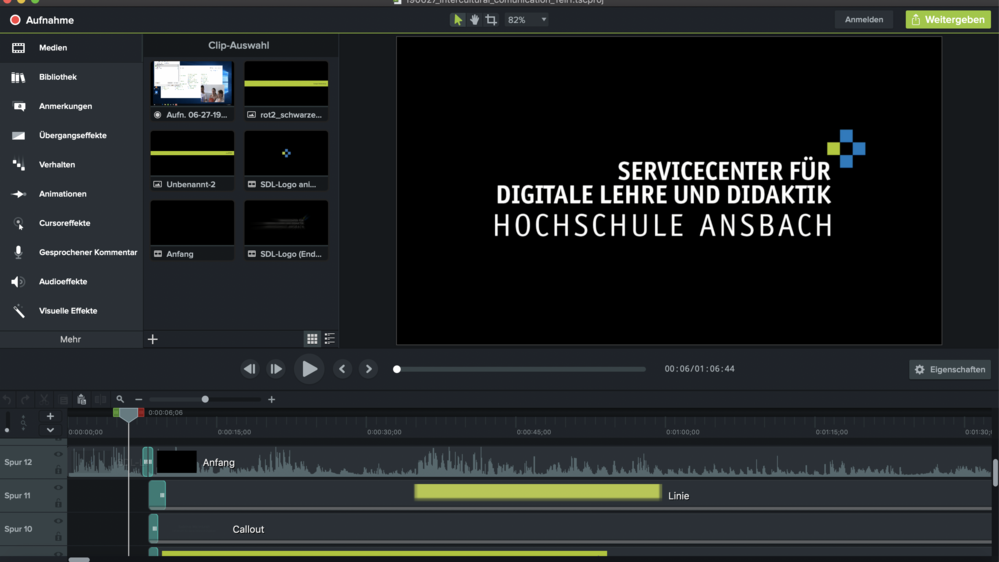Image resolution: width=999 pixels, height=562 pixels.
Task: Open the Gesprochener Kommentar tab
Action: point(71,252)
